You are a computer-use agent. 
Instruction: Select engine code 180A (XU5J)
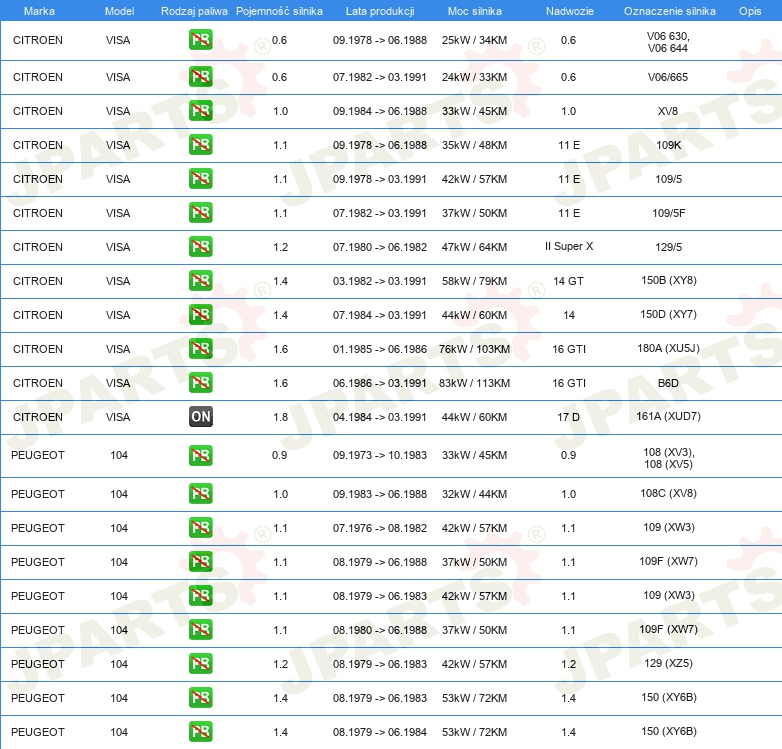(x=668, y=348)
